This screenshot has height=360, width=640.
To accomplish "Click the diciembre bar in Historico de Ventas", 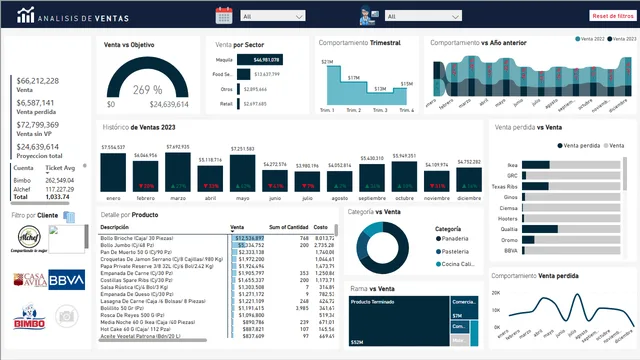I will 469,180.
